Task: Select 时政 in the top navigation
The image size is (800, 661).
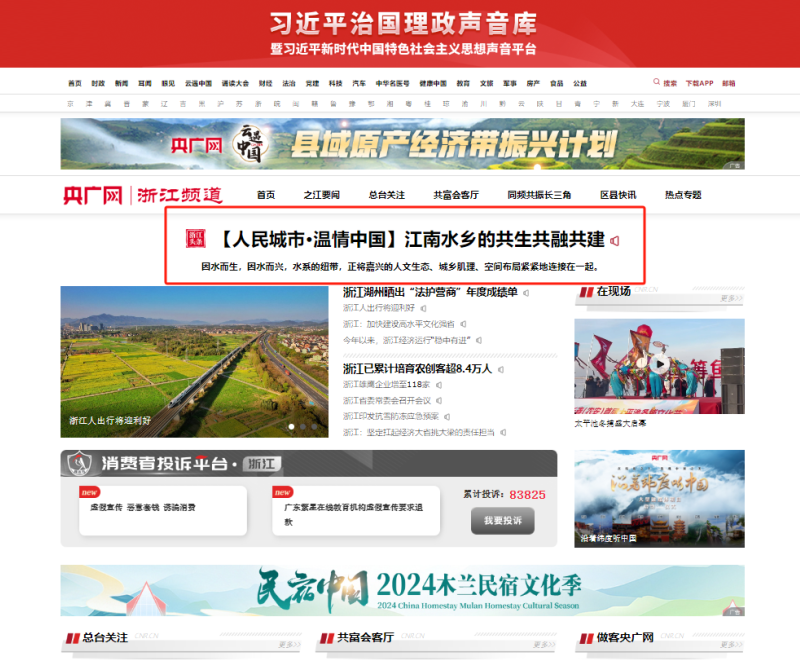Action: point(96,83)
